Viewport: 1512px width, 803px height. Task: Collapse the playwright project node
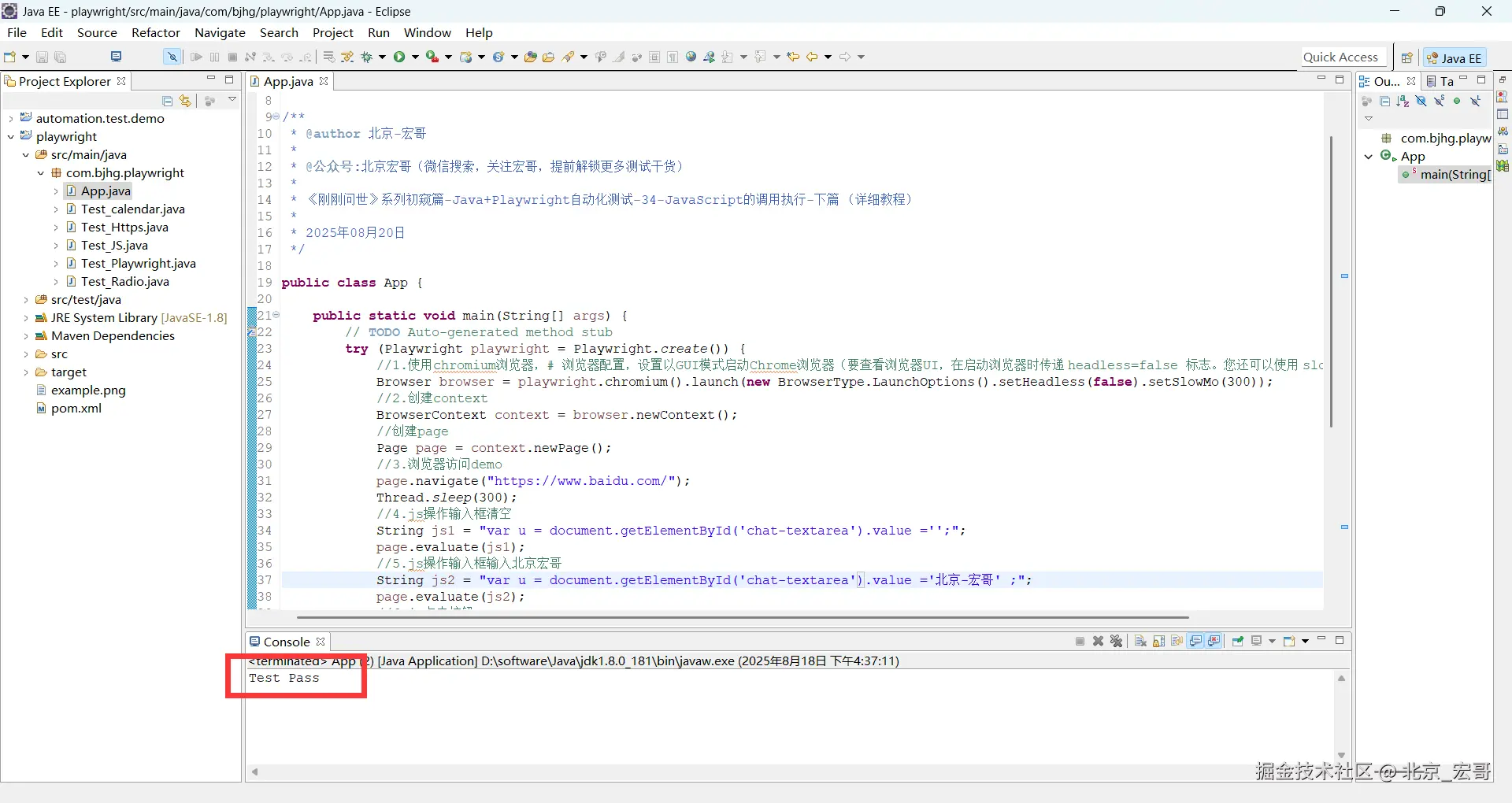11,137
